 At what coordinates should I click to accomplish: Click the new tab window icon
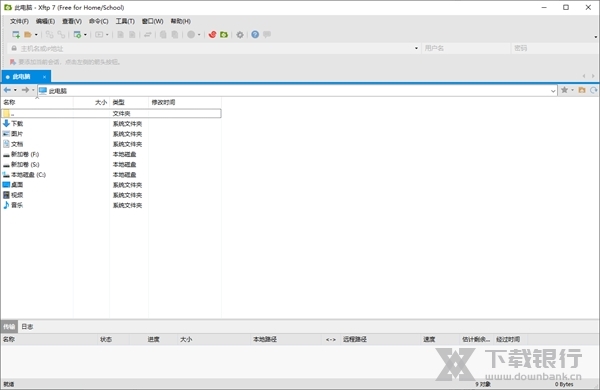[x=77, y=34]
